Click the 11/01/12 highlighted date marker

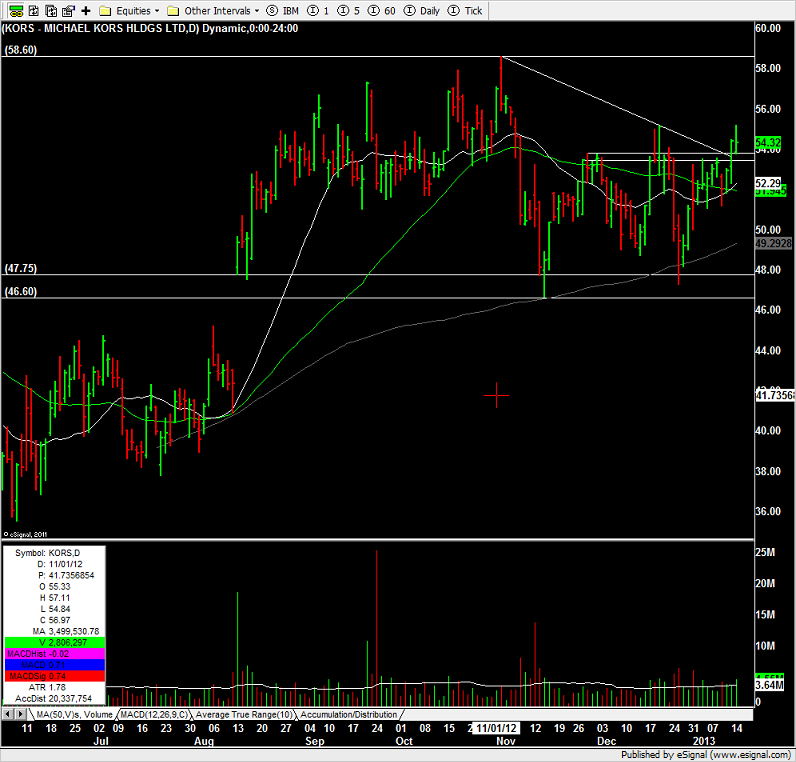pyautogui.click(x=496, y=728)
